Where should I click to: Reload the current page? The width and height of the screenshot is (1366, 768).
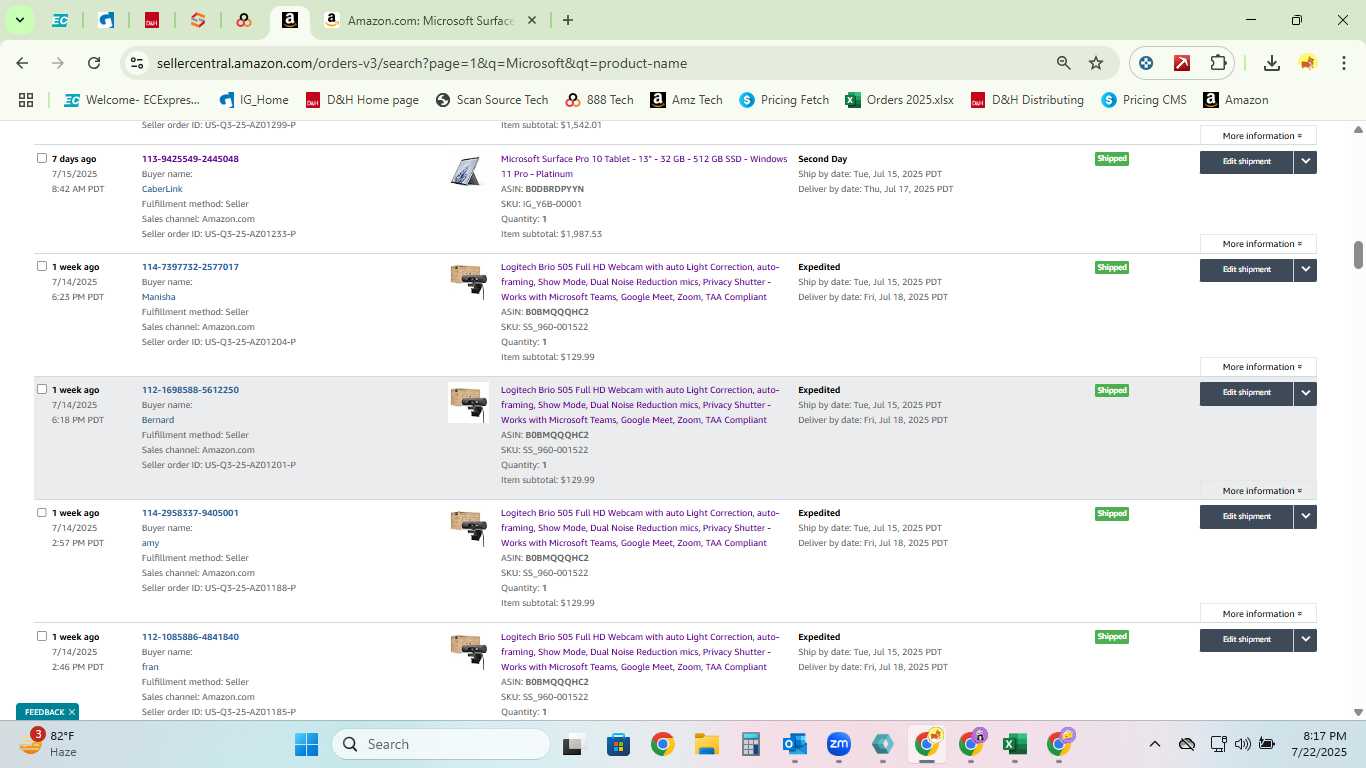[94, 63]
